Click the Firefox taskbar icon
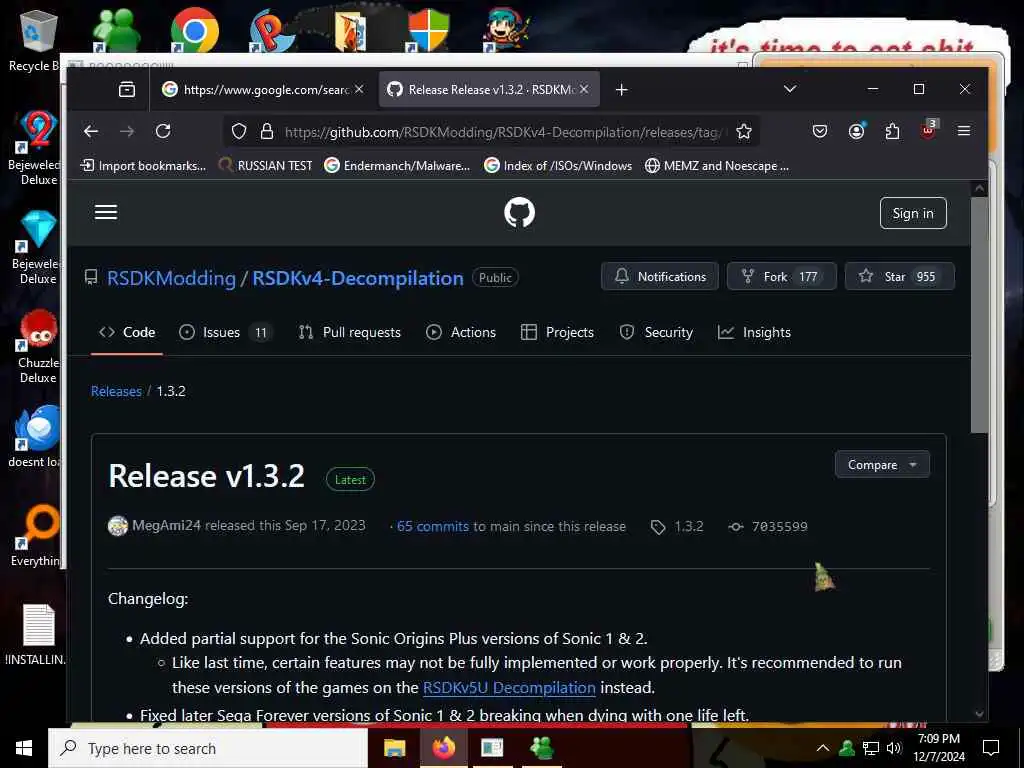Image resolution: width=1024 pixels, height=768 pixels. pos(443,748)
